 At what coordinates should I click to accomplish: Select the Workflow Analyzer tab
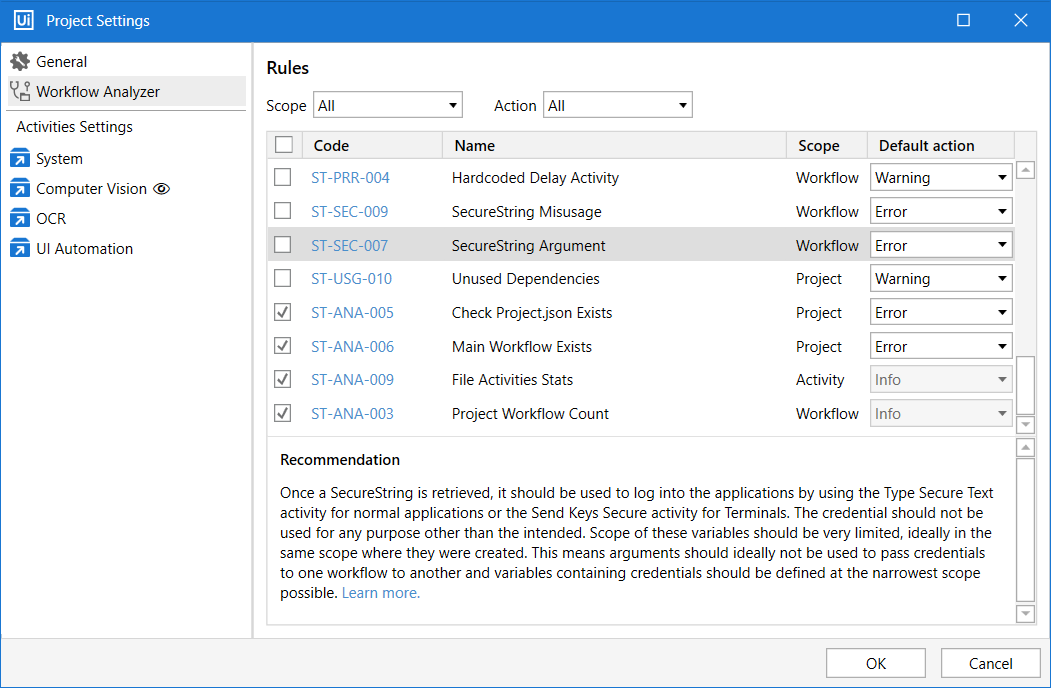pos(127,91)
